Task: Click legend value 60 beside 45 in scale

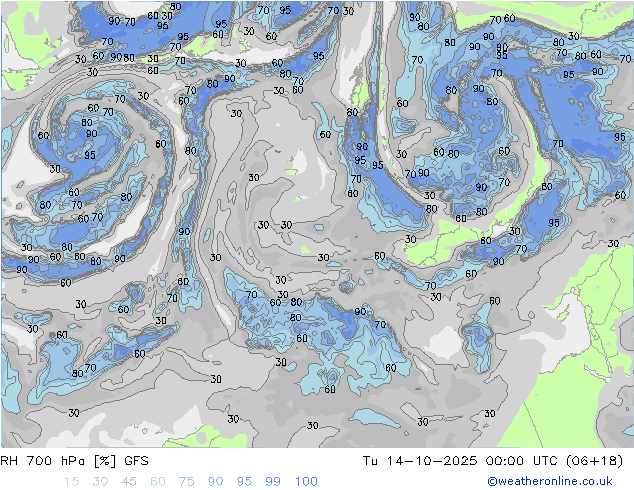Action: click(158, 482)
